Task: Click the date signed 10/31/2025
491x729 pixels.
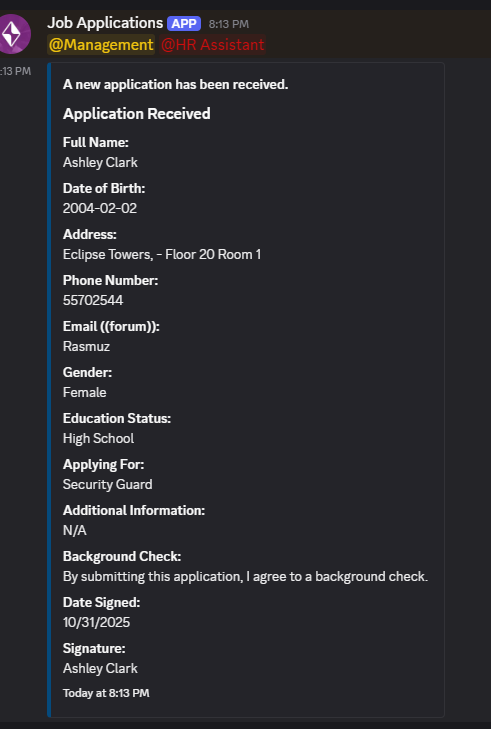Action: (x=97, y=623)
